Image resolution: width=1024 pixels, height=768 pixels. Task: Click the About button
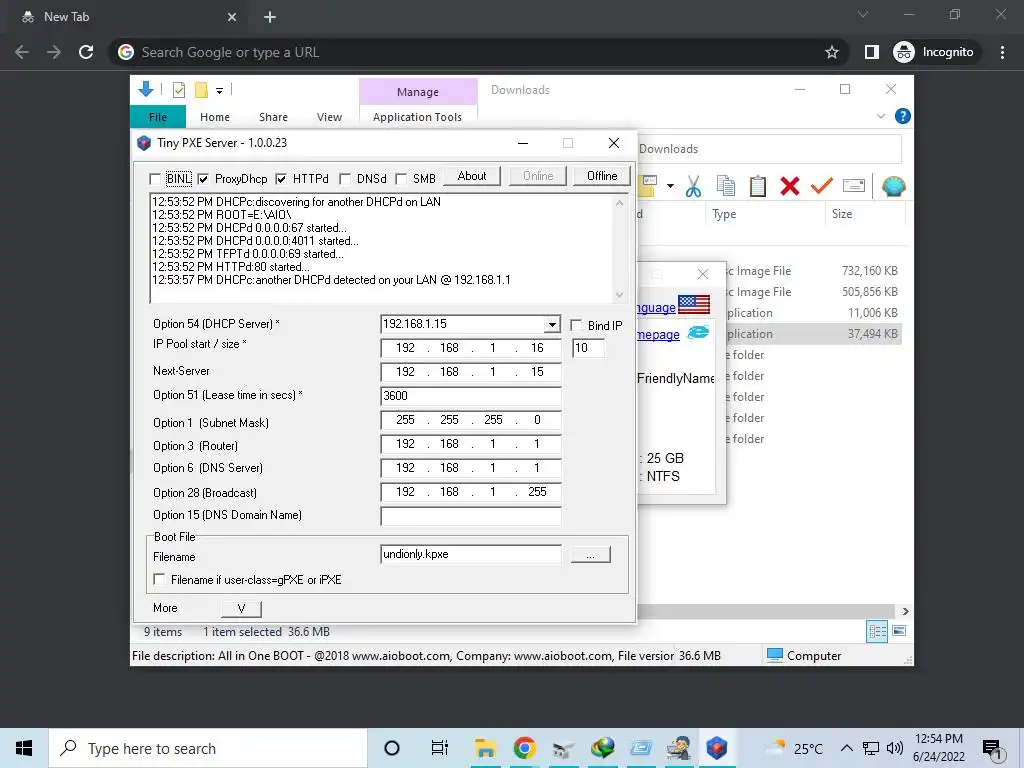(472, 176)
